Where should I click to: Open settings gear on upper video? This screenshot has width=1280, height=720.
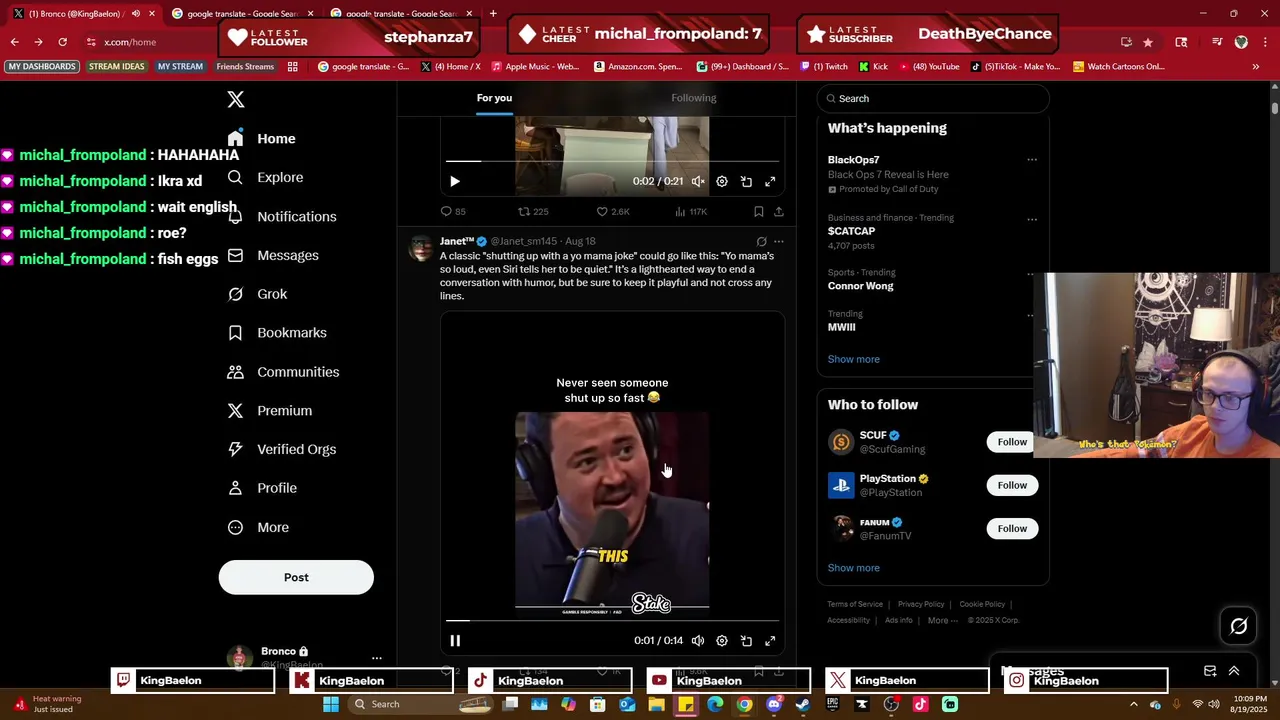[x=722, y=181]
